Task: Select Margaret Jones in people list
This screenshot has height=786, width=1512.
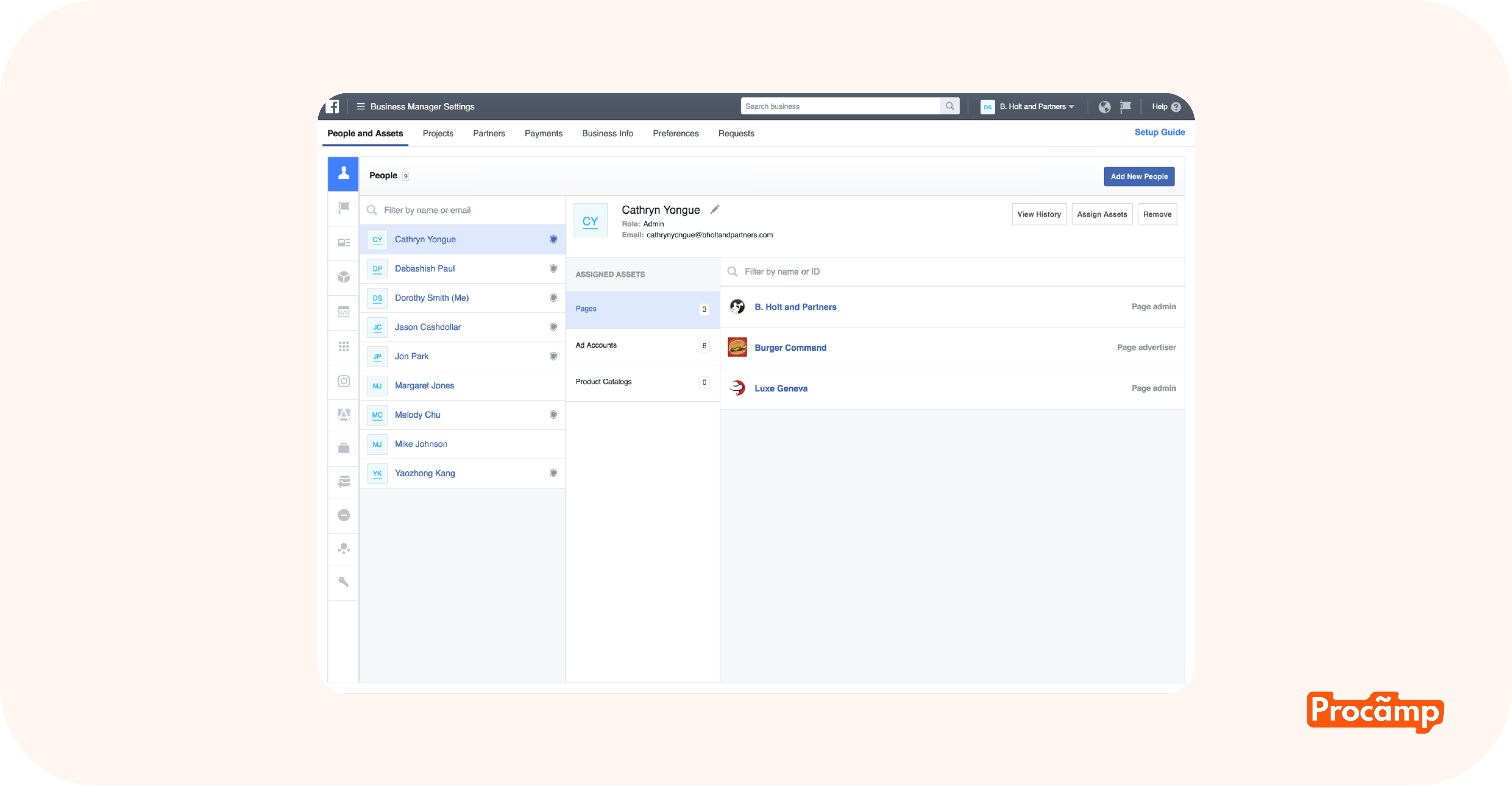Action: tap(462, 385)
